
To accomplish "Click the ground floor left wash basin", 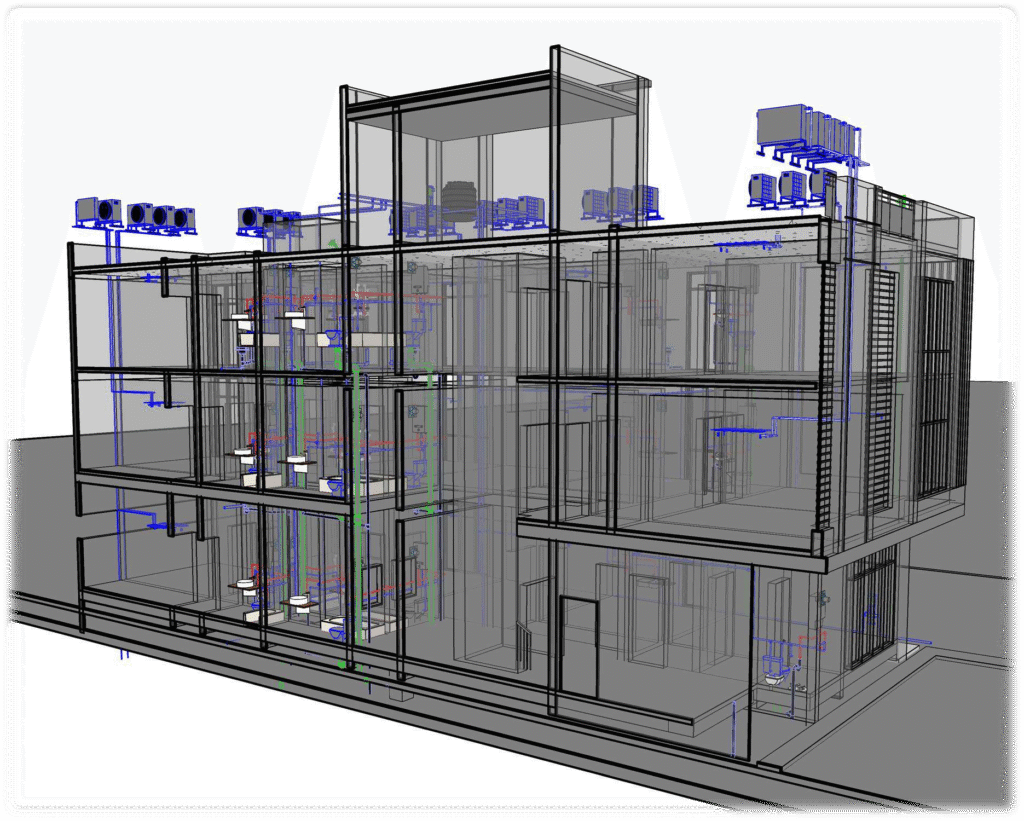I will click(243, 586).
